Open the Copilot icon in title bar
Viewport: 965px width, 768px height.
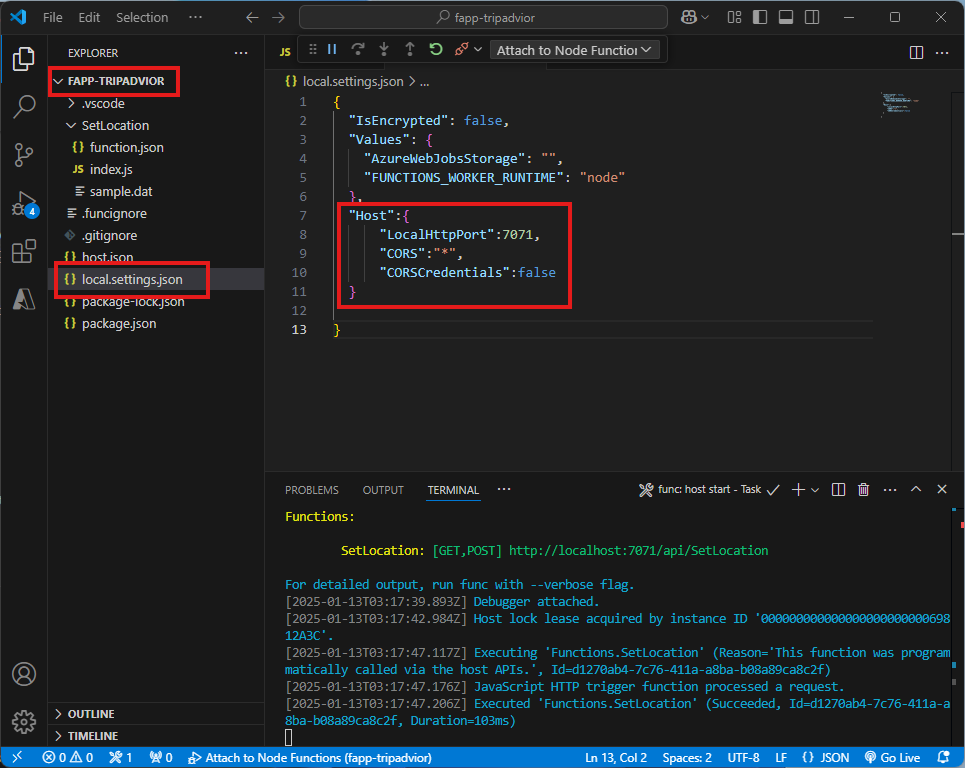pyautogui.click(x=689, y=17)
